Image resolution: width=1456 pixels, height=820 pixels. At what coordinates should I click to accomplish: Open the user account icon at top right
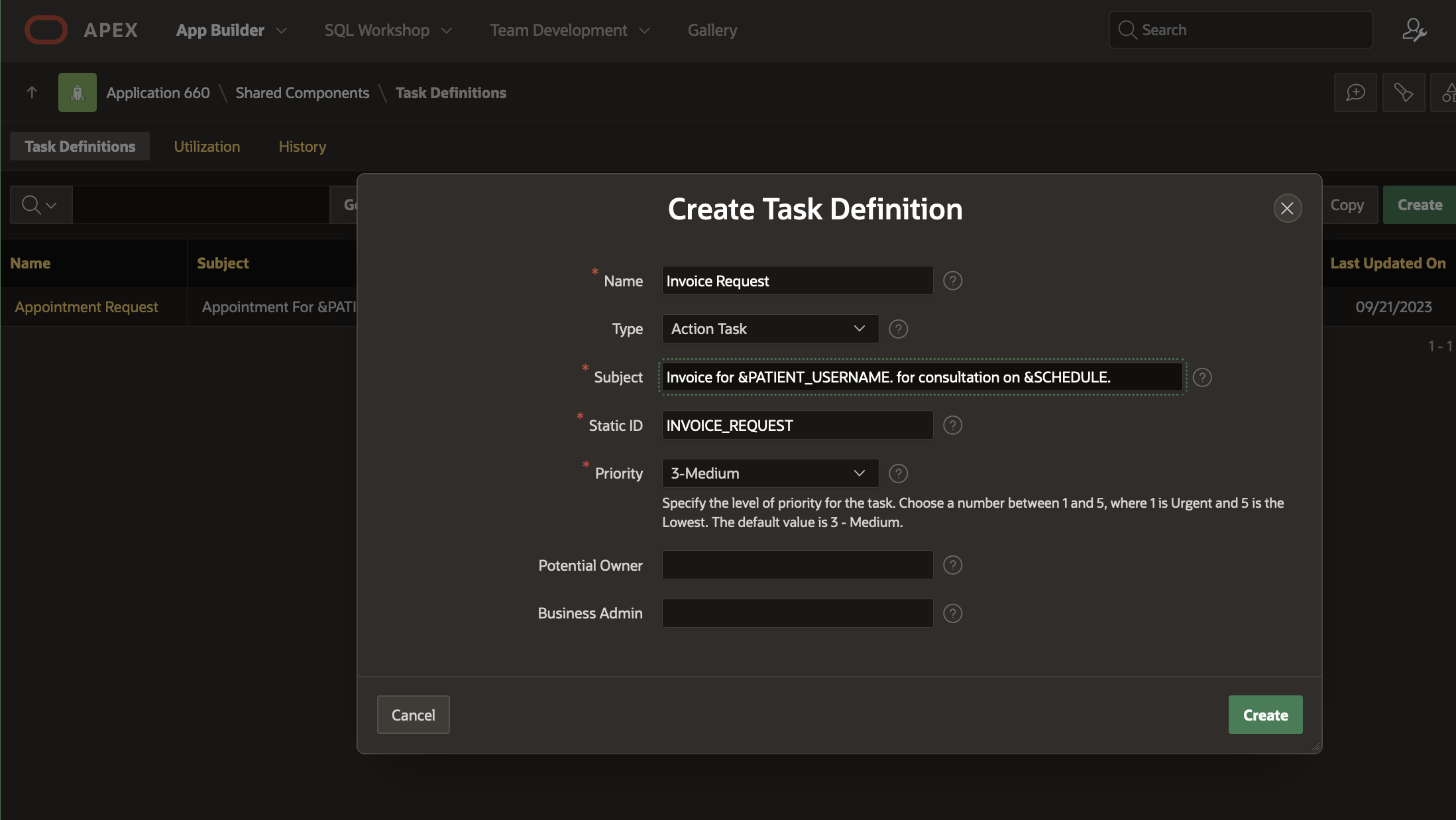(1414, 30)
